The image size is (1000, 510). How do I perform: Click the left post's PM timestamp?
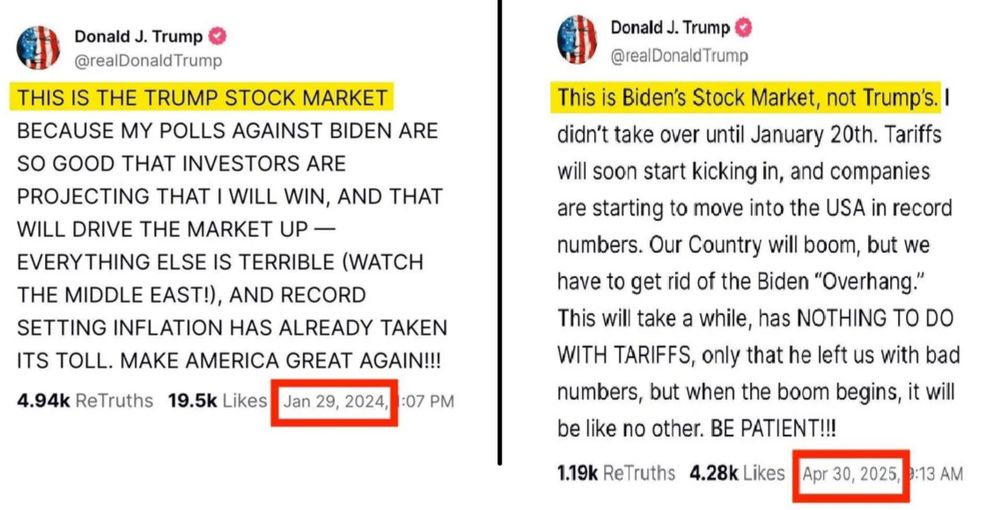coord(425,402)
